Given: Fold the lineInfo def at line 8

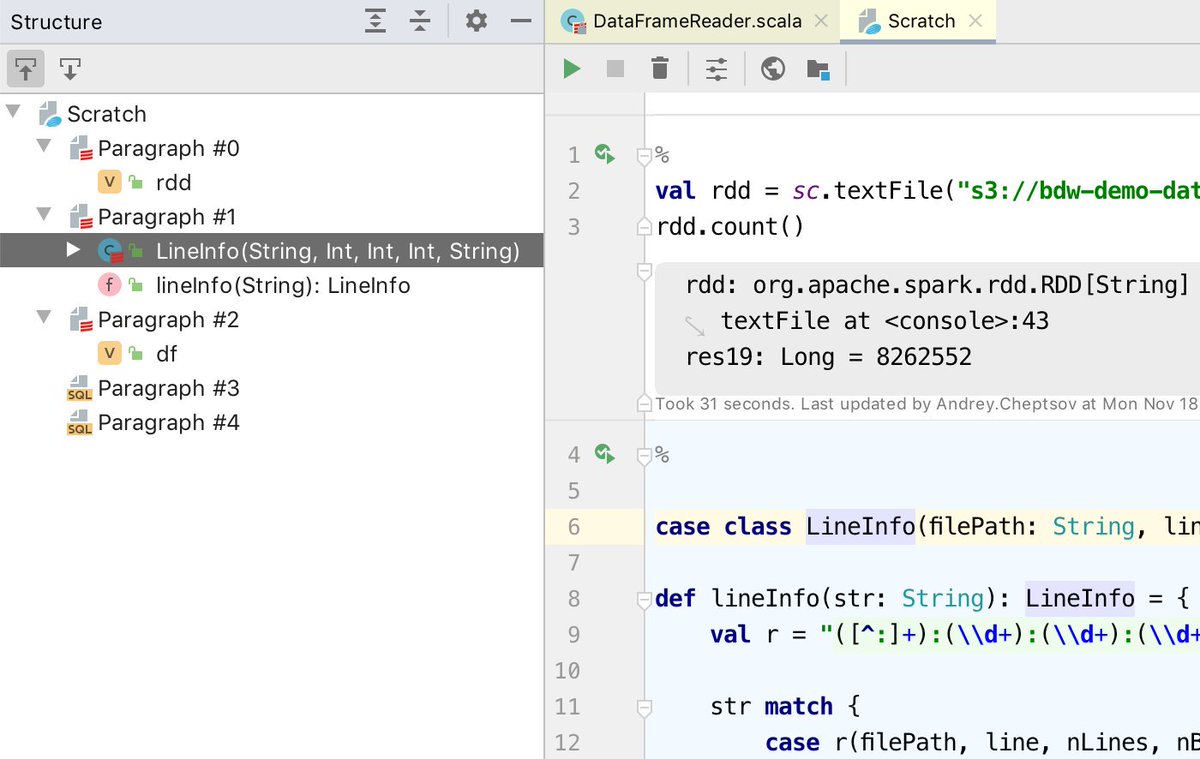Looking at the screenshot, I should pos(644,599).
